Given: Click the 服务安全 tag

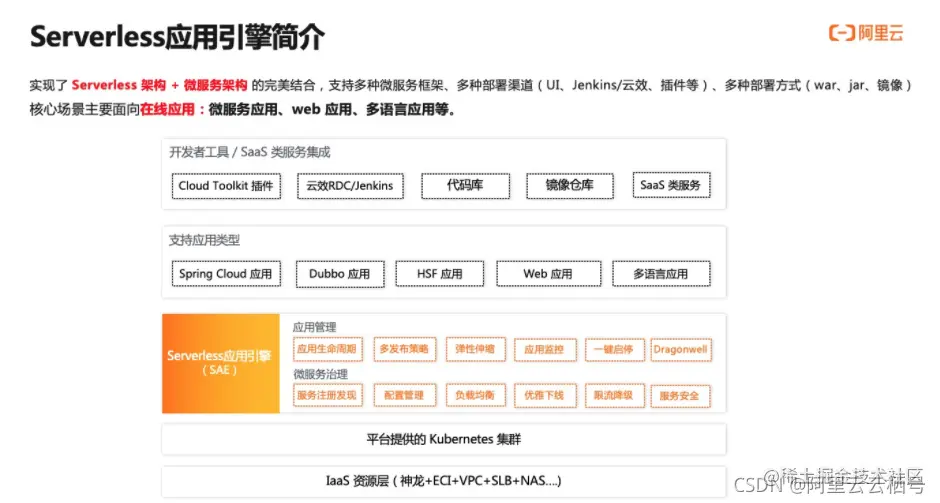Looking at the screenshot, I should pos(680,396).
